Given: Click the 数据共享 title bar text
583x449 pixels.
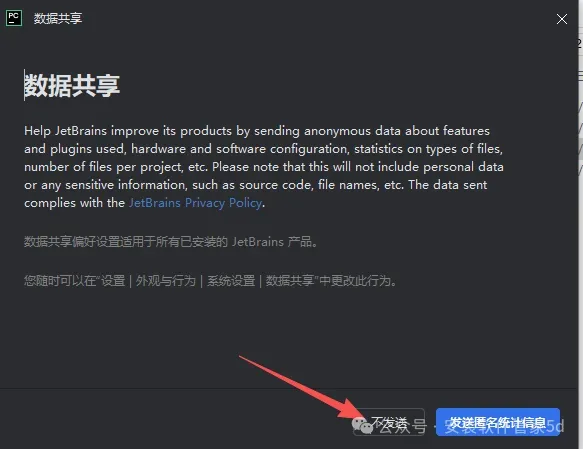Looking at the screenshot, I should (58, 18).
